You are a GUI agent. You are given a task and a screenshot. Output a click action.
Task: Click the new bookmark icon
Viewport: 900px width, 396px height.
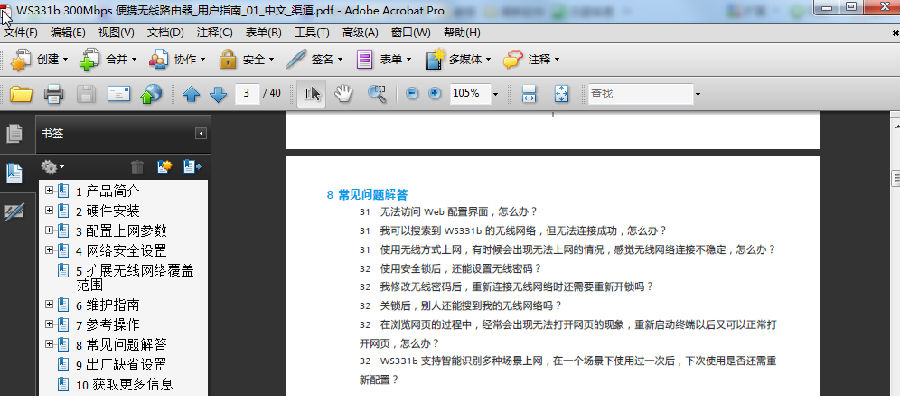pyautogui.click(x=165, y=167)
